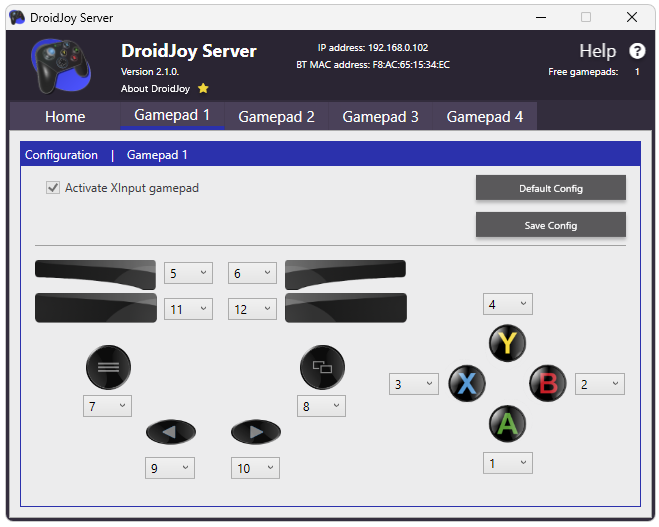Open the dropdown showing 8
The width and height of the screenshot is (659, 527).
[x=322, y=406]
